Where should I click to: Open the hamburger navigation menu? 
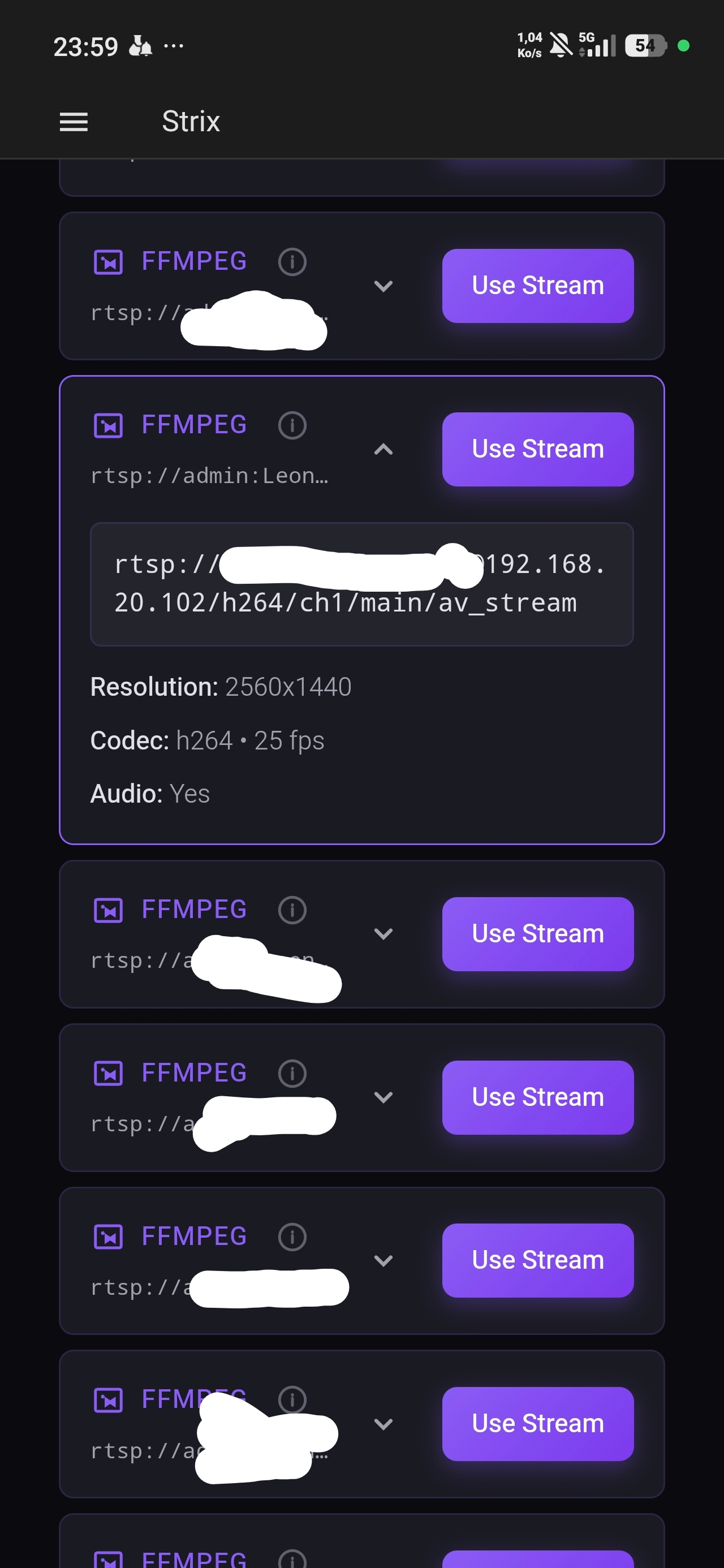(73, 122)
